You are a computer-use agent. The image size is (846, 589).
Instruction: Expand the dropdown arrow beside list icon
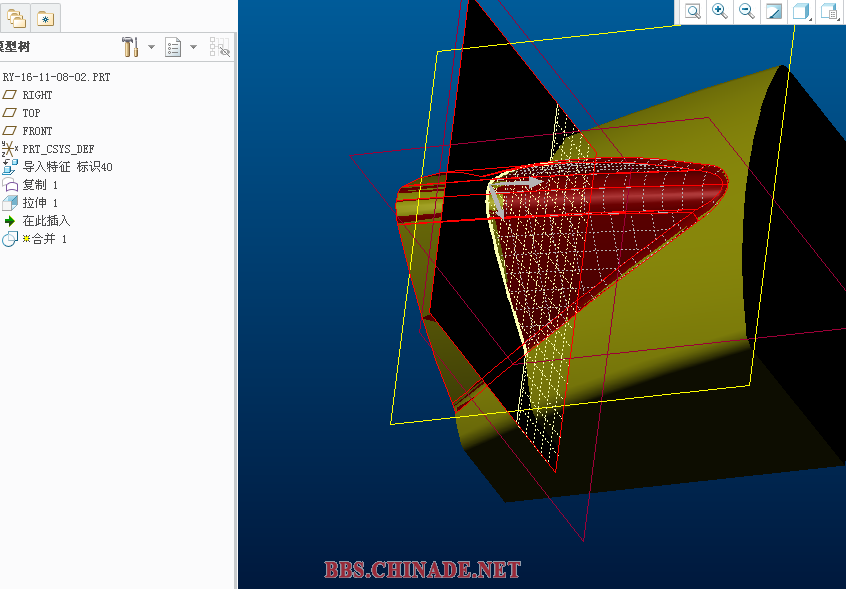(193, 47)
